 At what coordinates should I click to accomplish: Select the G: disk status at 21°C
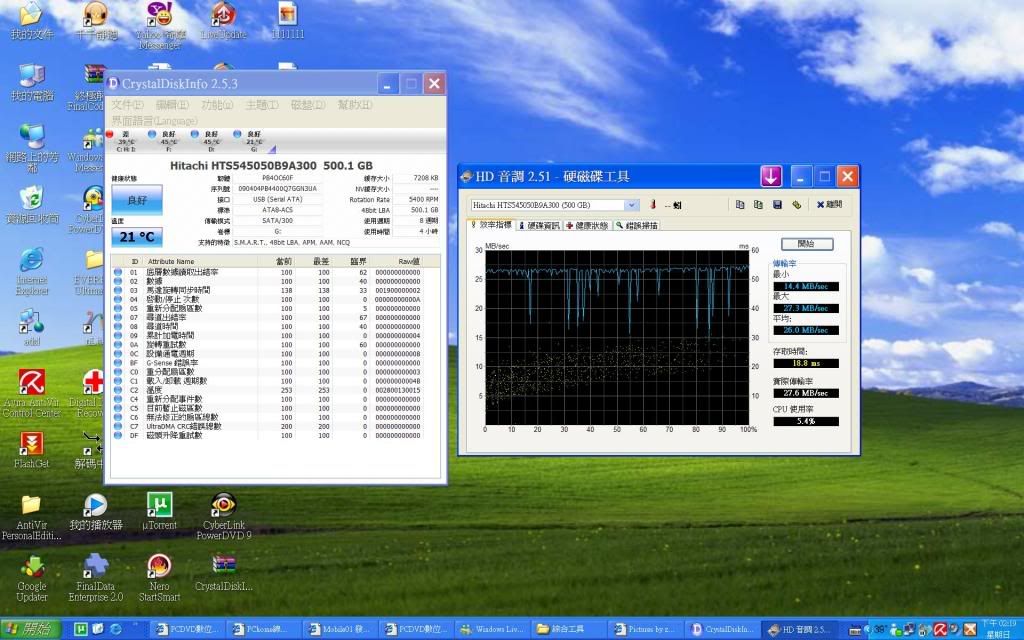(250, 141)
